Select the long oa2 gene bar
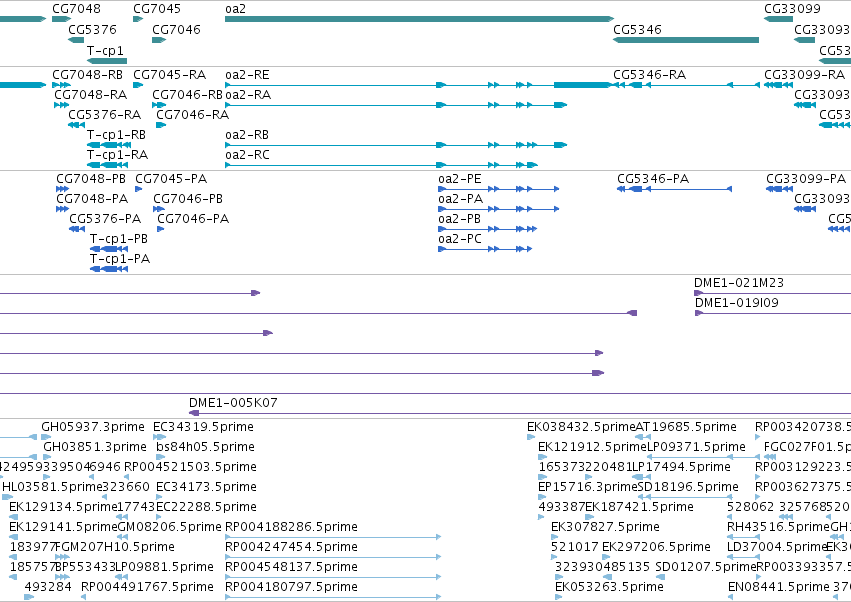 point(419,19)
